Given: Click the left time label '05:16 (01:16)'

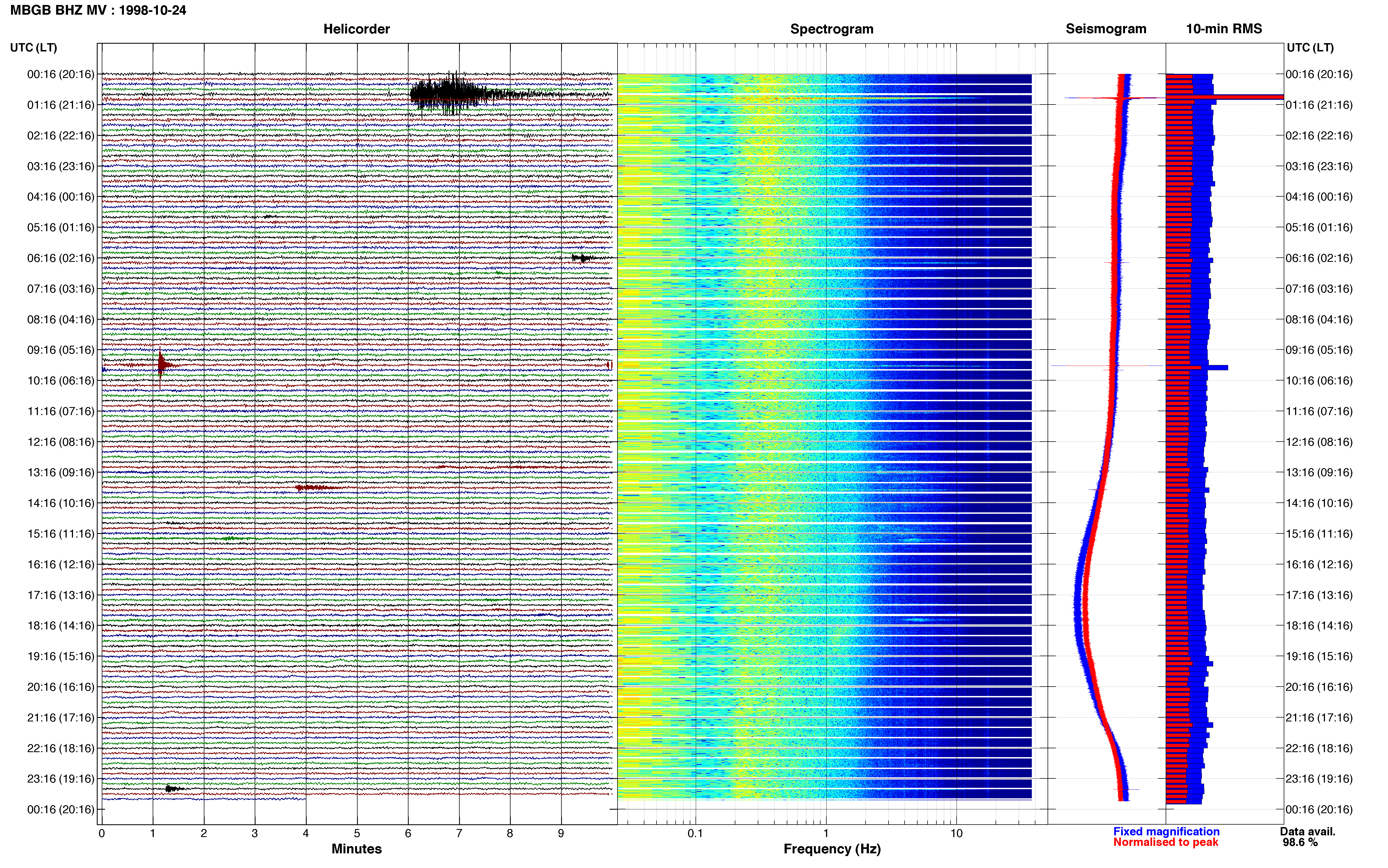Looking at the screenshot, I should tap(61, 227).
